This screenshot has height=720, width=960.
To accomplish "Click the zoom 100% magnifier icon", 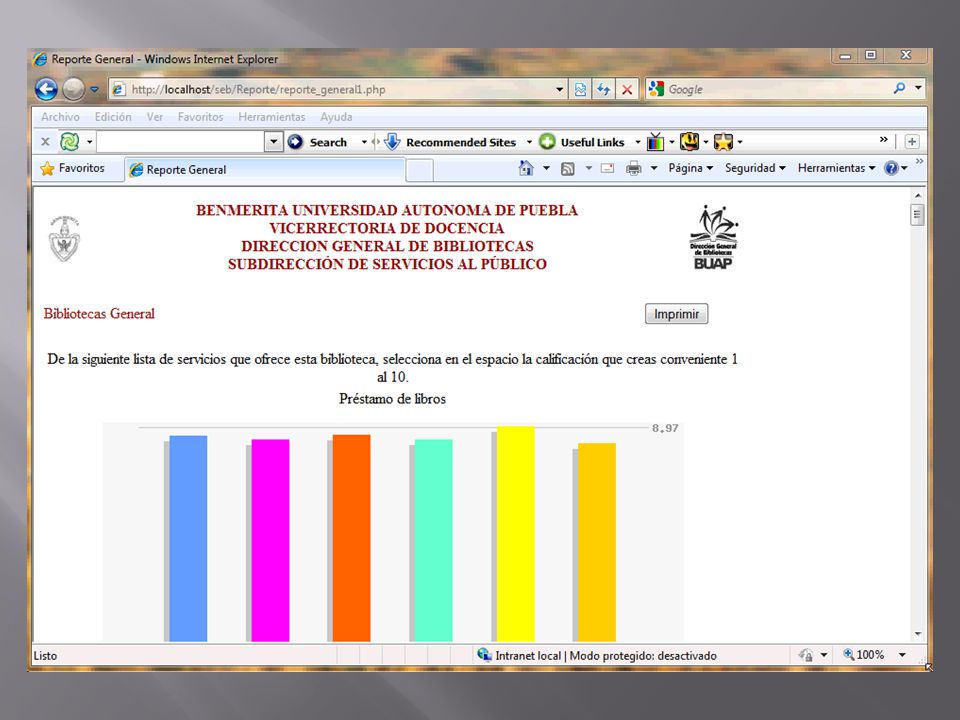I will click(849, 654).
